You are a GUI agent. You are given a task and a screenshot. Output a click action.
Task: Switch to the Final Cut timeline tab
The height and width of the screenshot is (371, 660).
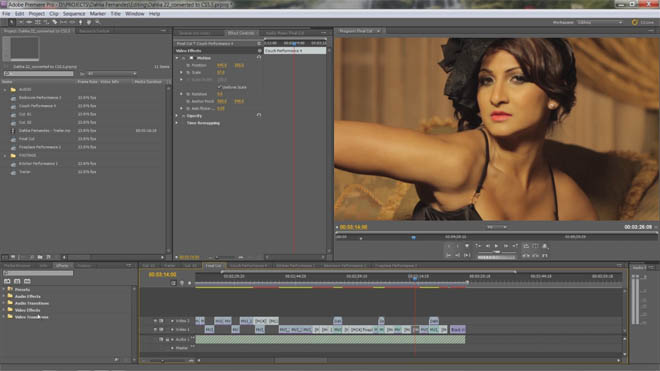213,266
